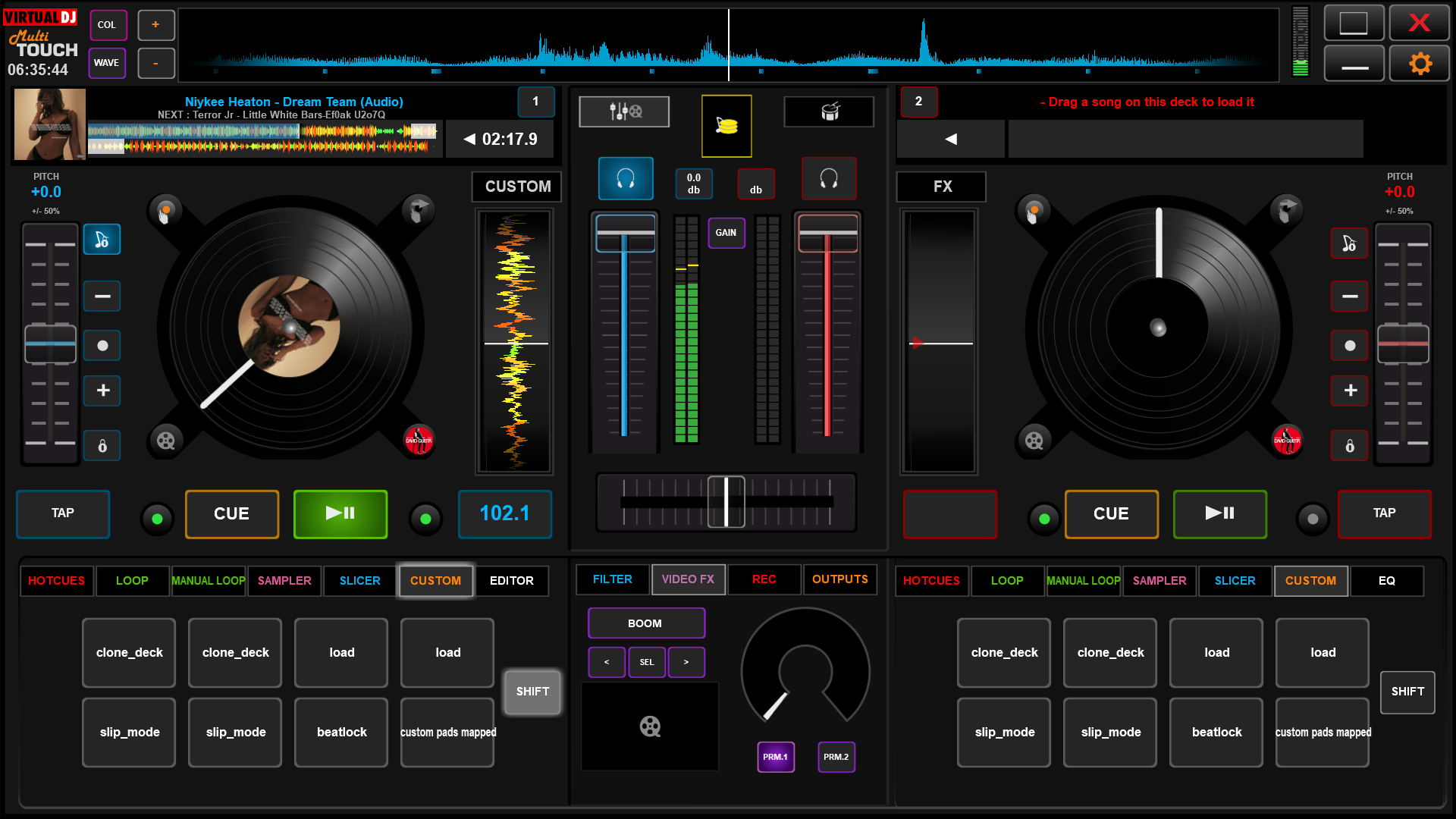
Task: Zoom in waveform with plus button
Action: coord(156,25)
